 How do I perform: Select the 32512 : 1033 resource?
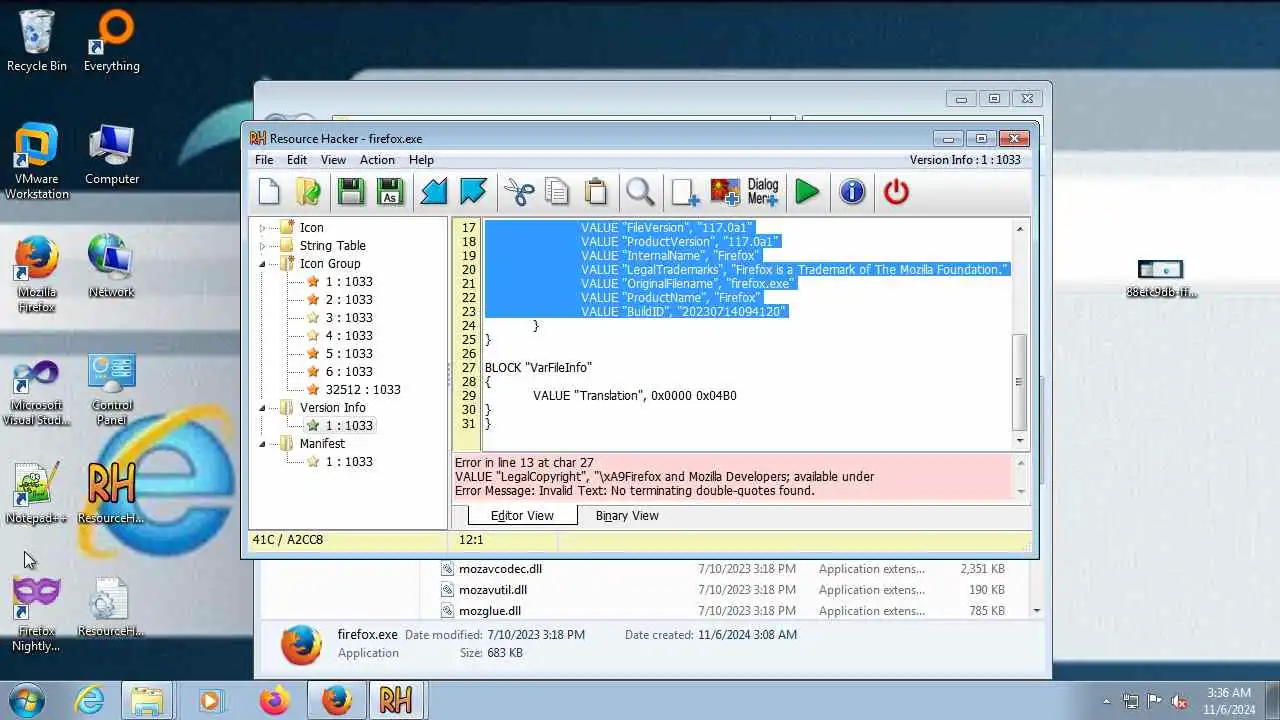(362, 390)
